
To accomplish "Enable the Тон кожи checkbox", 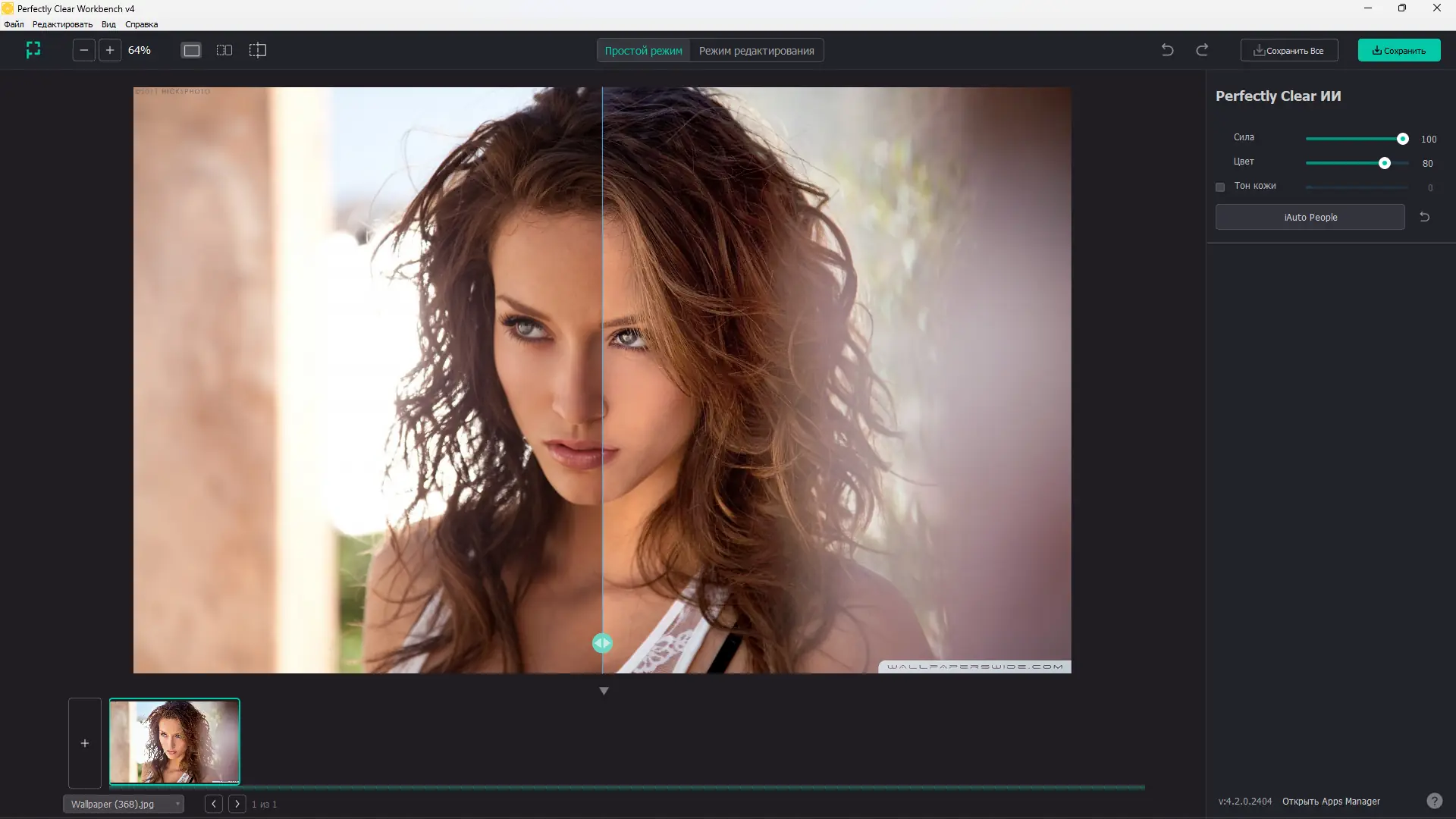I will tap(1220, 187).
